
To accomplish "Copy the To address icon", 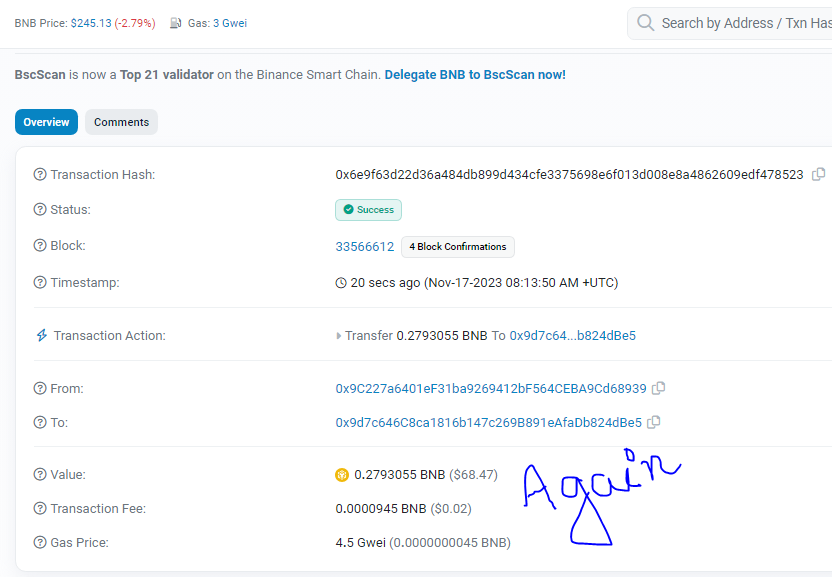I will (654, 423).
